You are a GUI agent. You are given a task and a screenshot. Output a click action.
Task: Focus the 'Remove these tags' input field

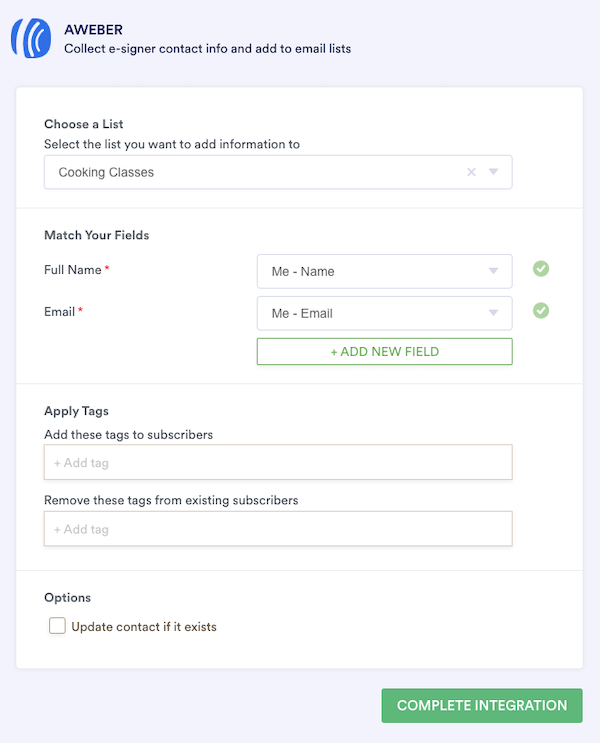pos(278,529)
